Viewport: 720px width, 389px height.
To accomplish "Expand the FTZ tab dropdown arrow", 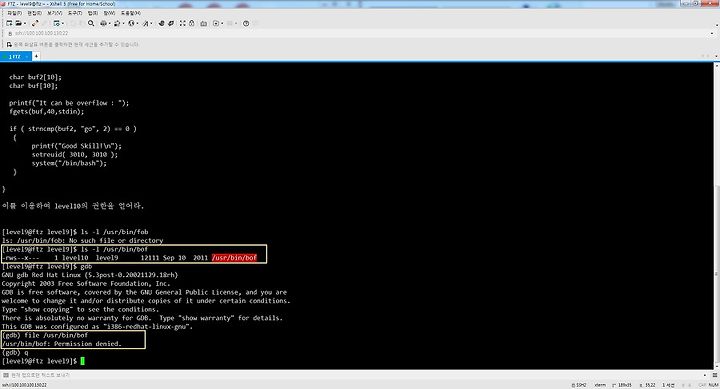I will (x=27, y=56).
